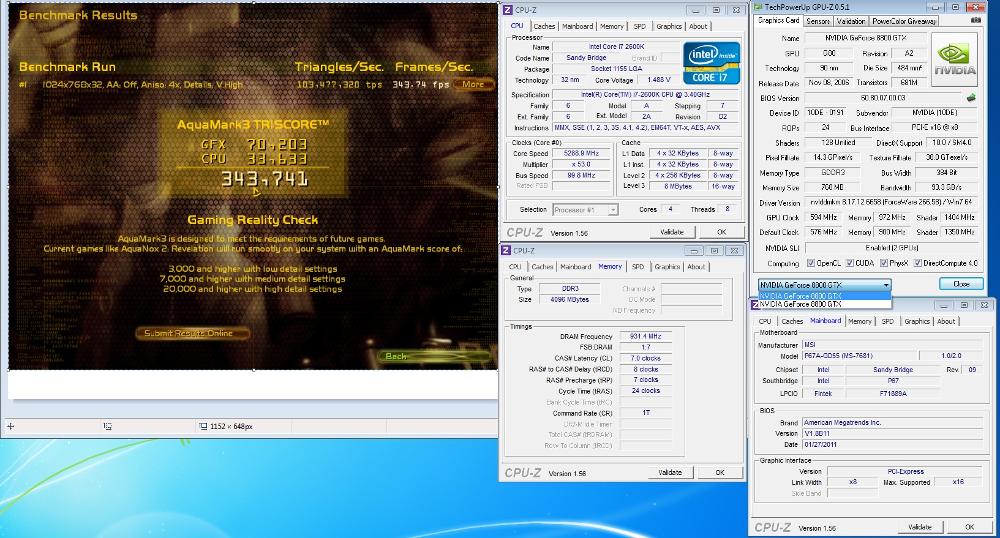Open Memory tab in the CPU-Z Mainboard window
Screen dimensions: 1000x538
860,321
